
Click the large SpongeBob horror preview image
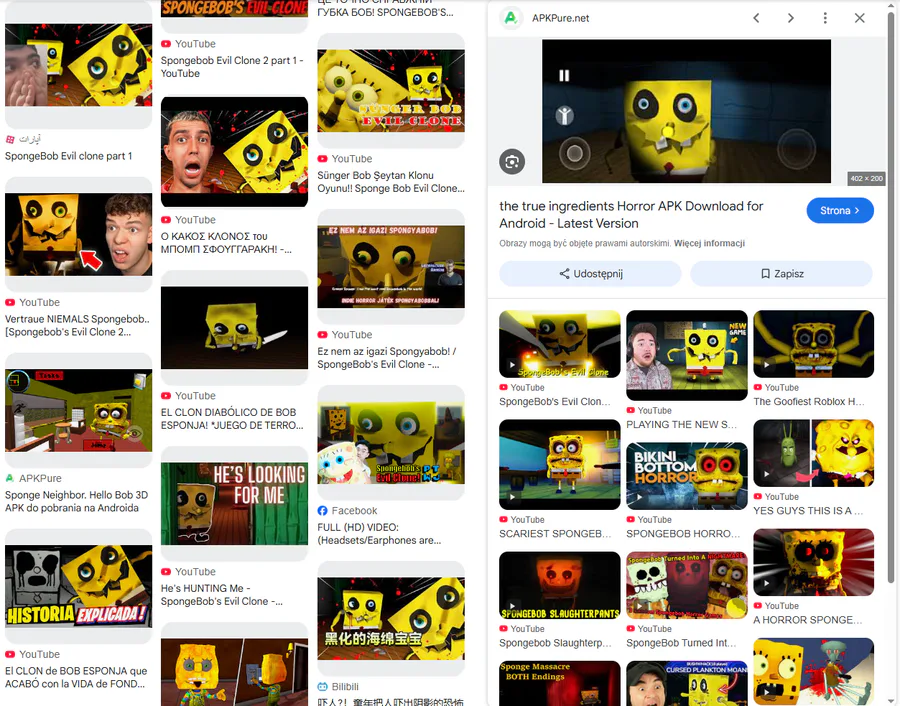pos(686,111)
